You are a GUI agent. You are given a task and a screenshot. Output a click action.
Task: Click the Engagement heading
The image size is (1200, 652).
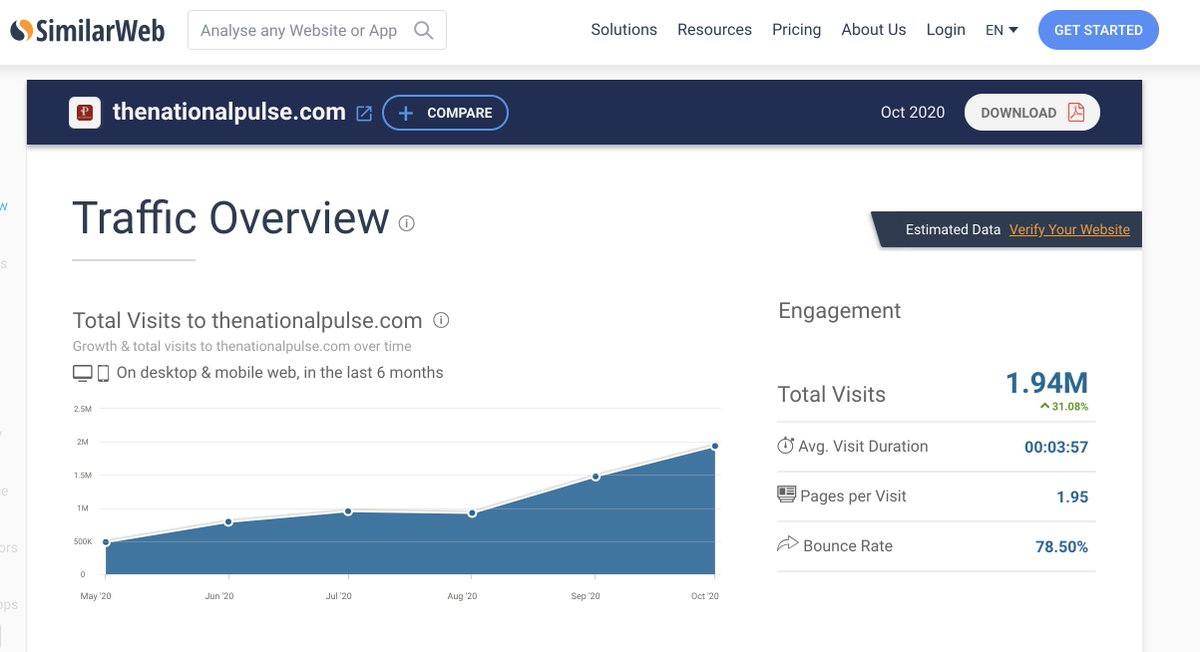pyautogui.click(x=839, y=311)
